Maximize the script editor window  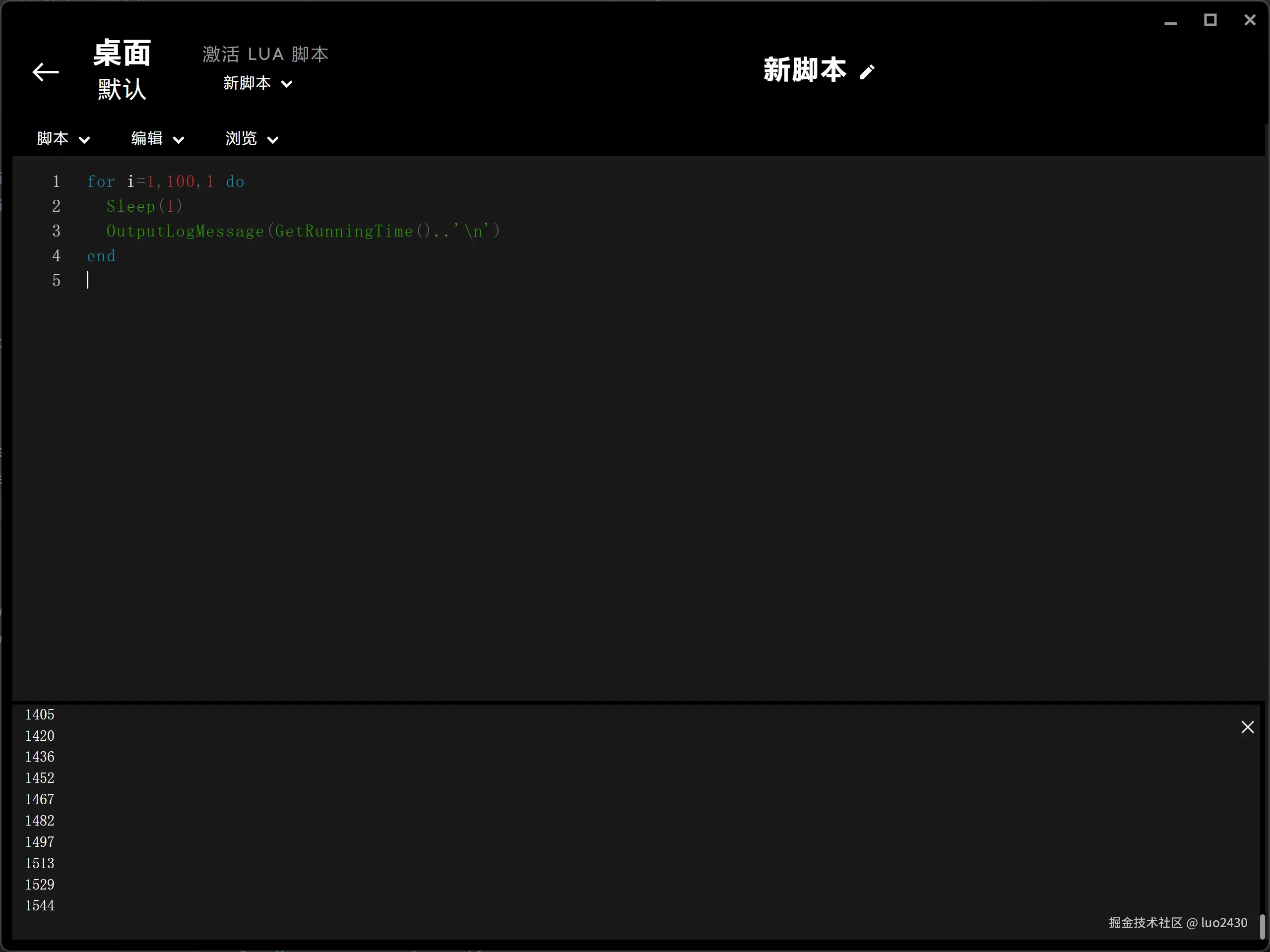1210,21
